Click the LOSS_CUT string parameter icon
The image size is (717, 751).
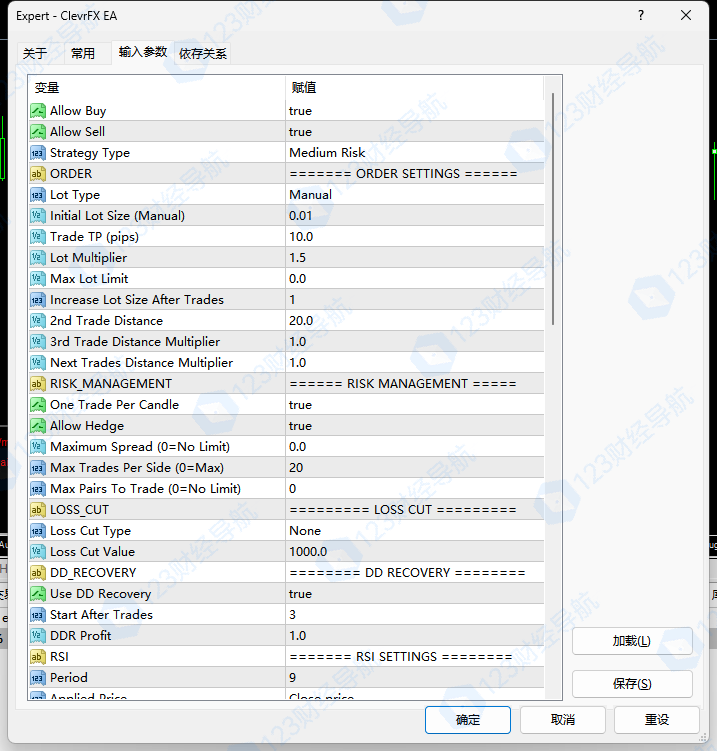[38, 510]
